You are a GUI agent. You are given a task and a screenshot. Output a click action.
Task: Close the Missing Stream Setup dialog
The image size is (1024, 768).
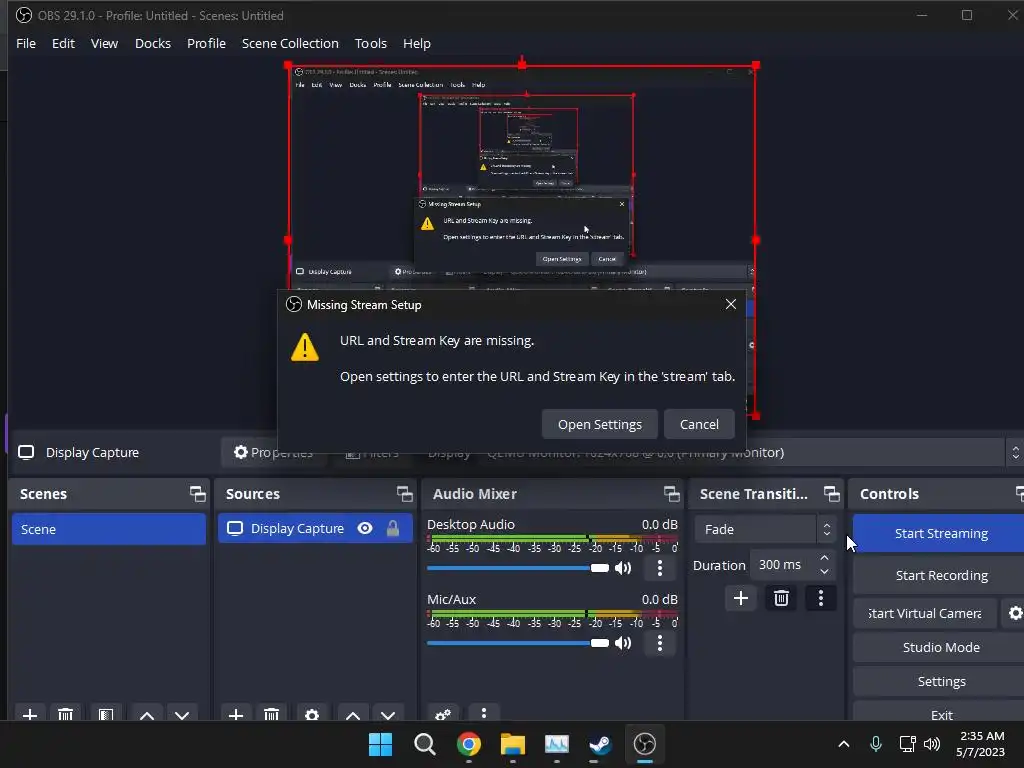(x=731, y=304)
